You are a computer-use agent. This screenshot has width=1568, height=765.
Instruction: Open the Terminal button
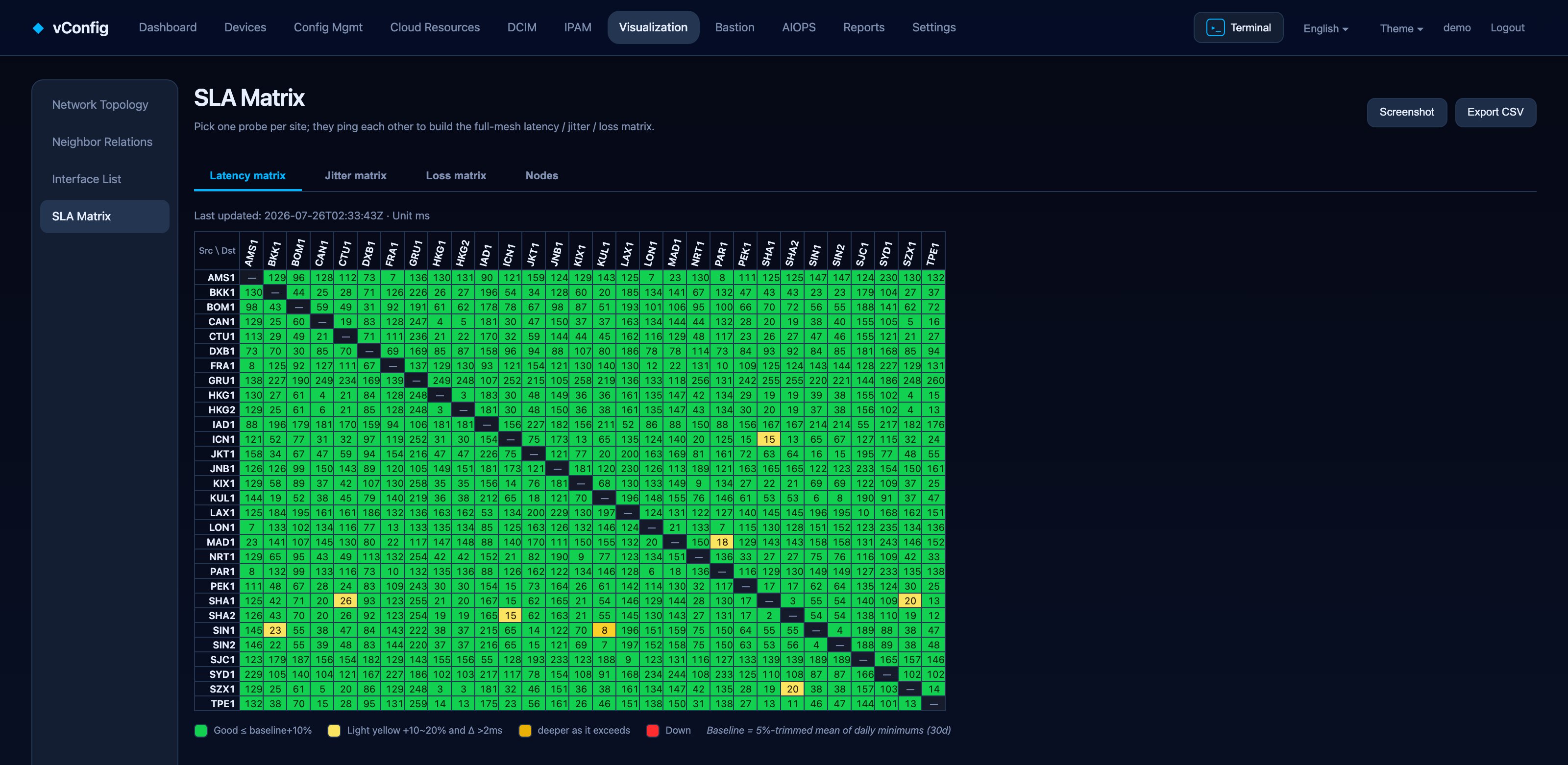pyautogui.click(x=1238, y=27)
